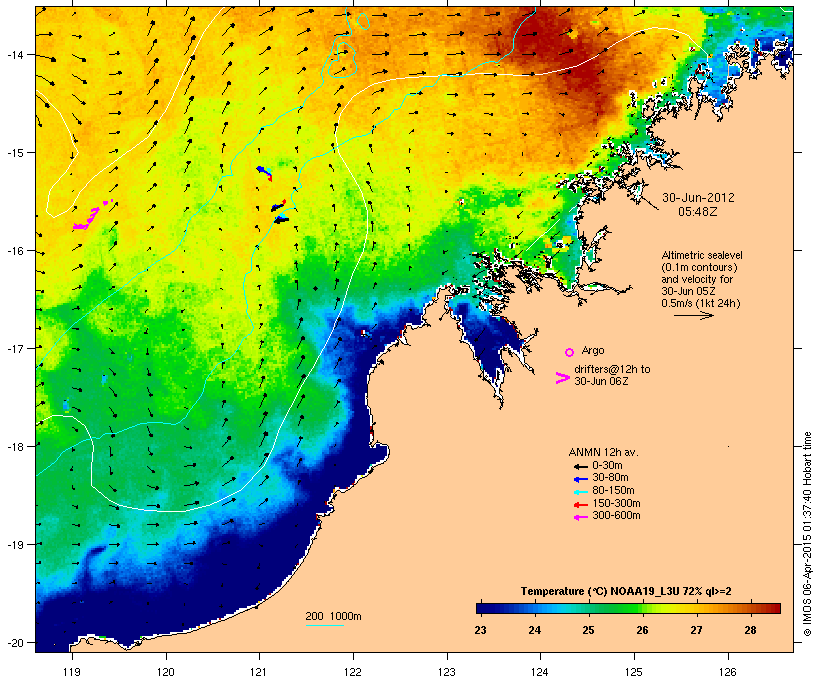Click the '200 1000m' contour label
820x680 pixels.
[333, 616]
